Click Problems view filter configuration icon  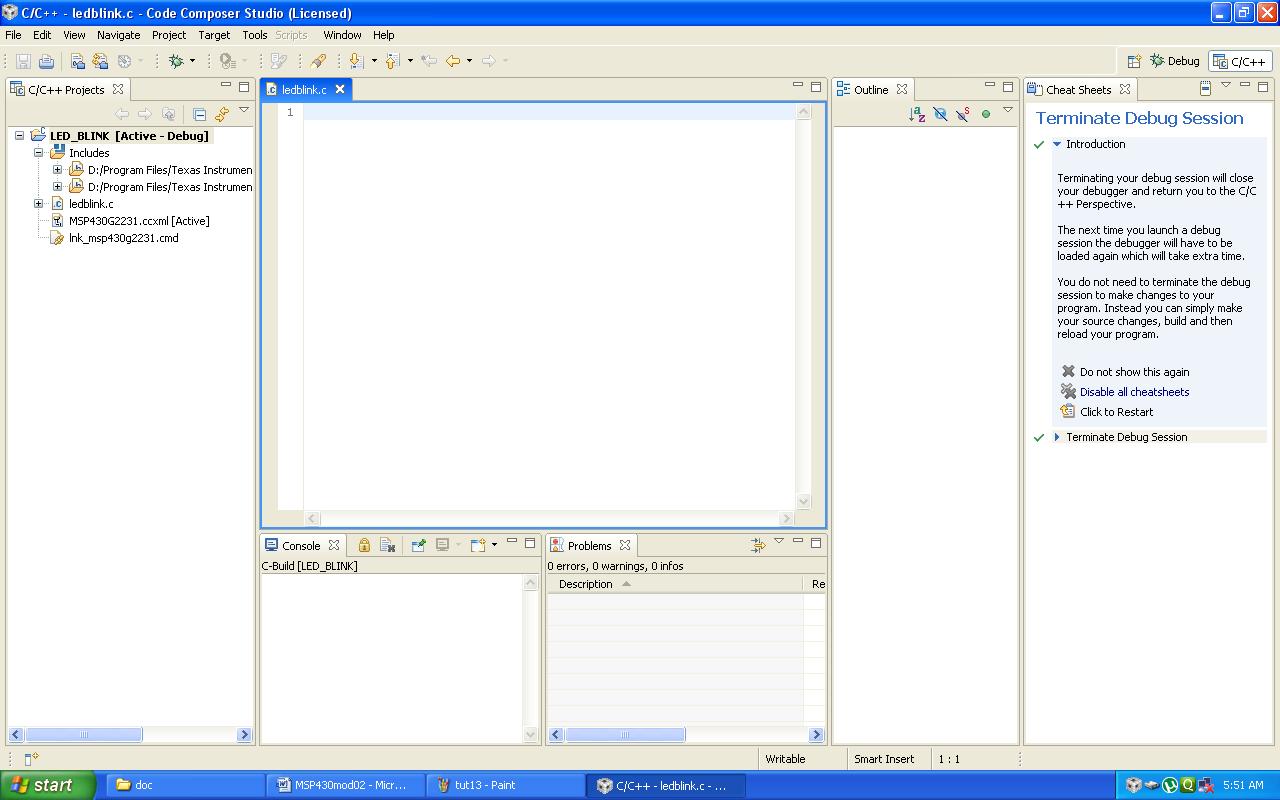(x=758, y=545)
